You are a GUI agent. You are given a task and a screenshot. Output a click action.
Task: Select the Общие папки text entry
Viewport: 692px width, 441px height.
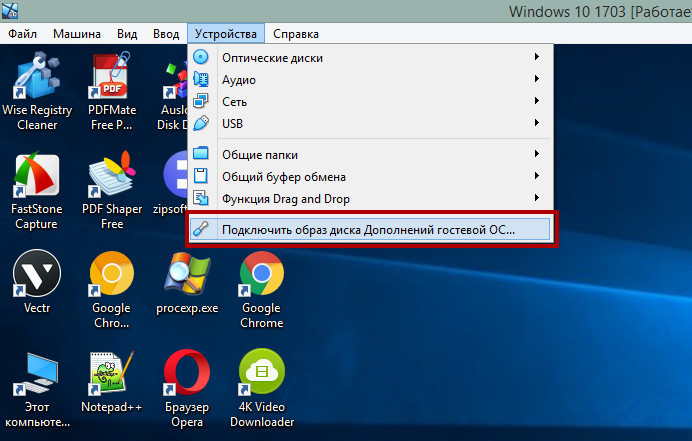point(260,155)
